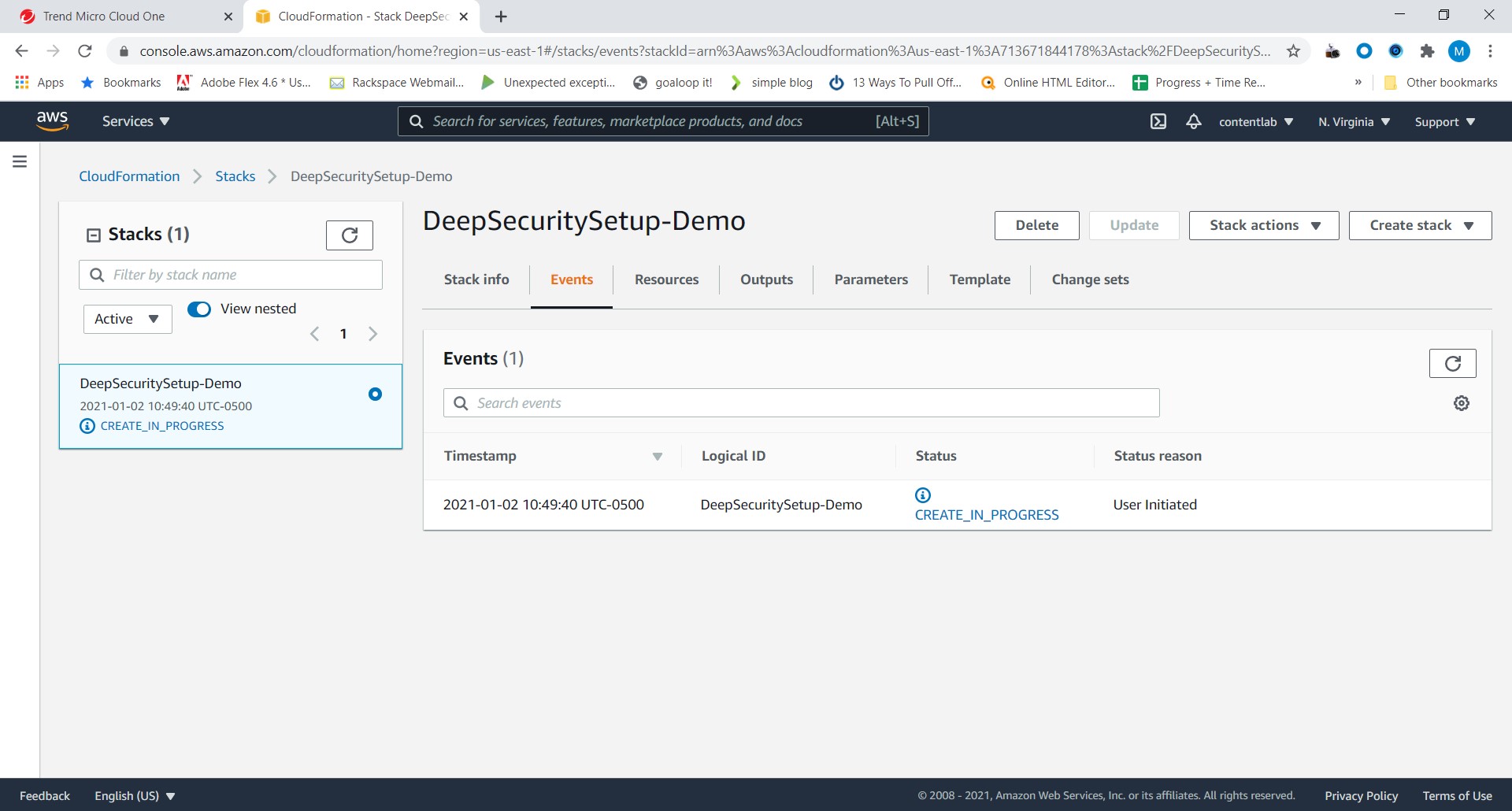
Task: Click the Update button
Action: (1134, 225)
